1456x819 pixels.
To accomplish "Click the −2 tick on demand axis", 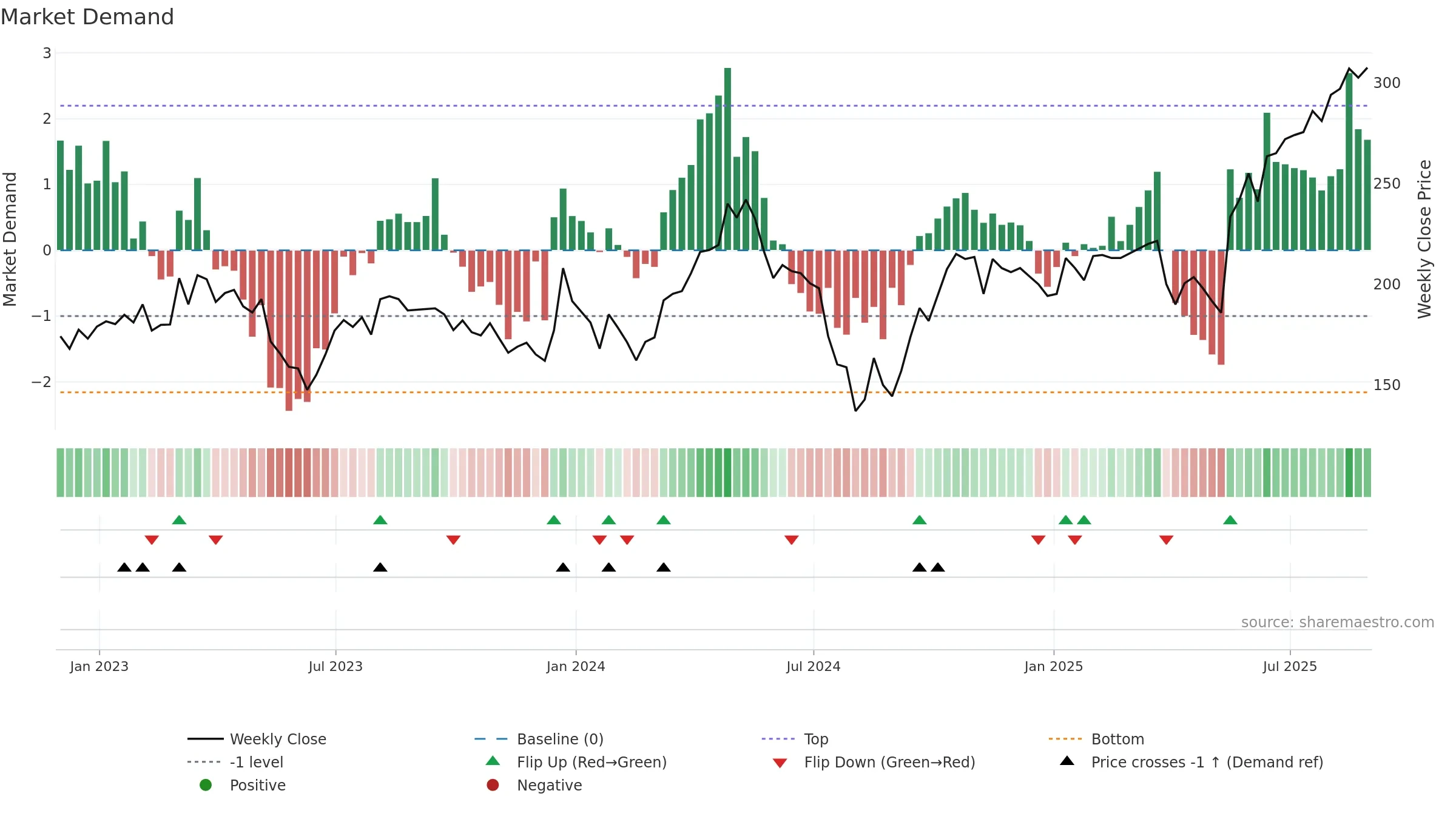I will (x=41, y=382).
